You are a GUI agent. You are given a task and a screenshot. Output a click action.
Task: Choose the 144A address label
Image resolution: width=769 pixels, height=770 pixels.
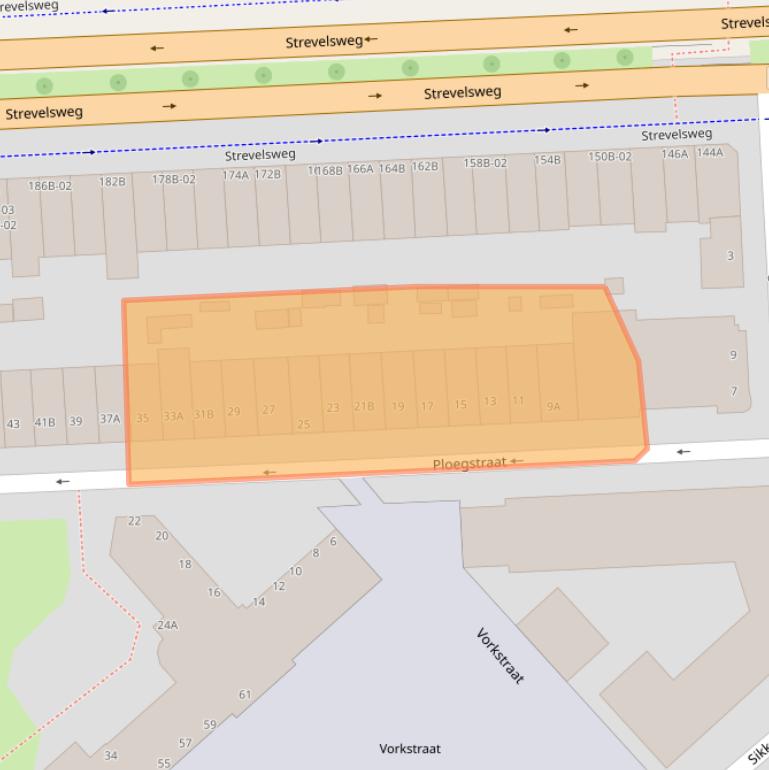[x=709, y=153]
